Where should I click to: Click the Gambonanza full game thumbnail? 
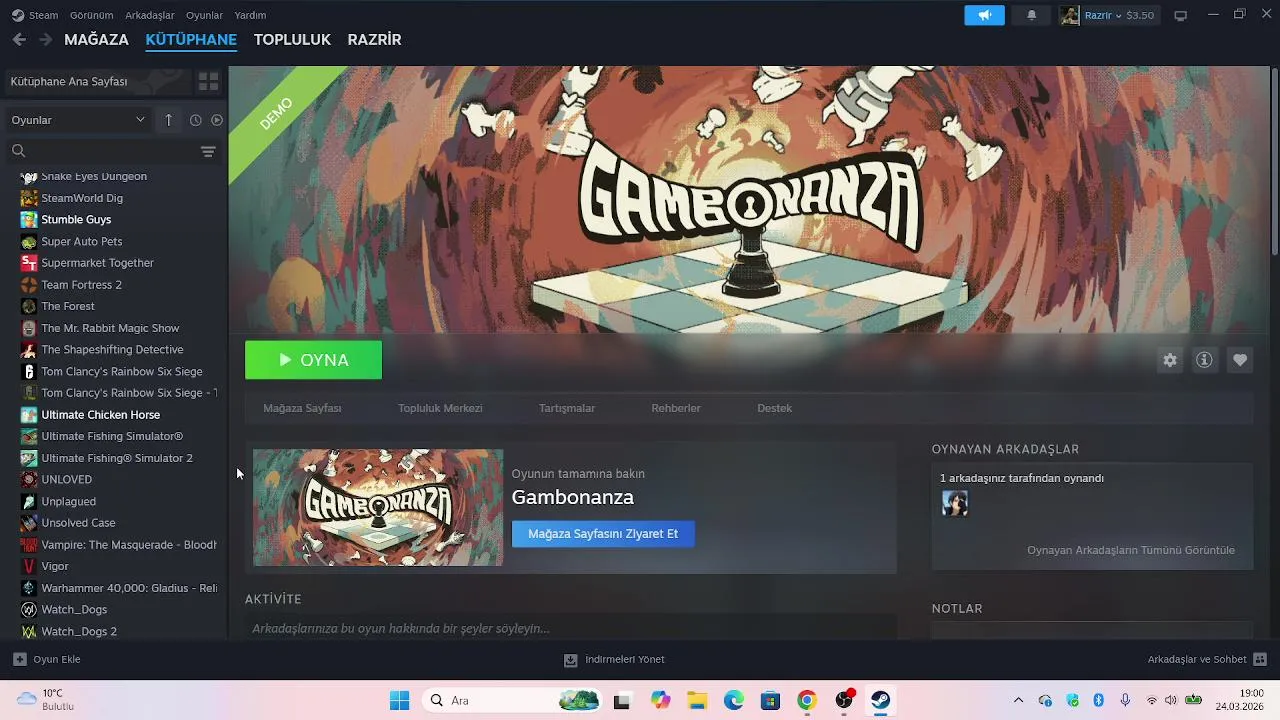[378, 507]
